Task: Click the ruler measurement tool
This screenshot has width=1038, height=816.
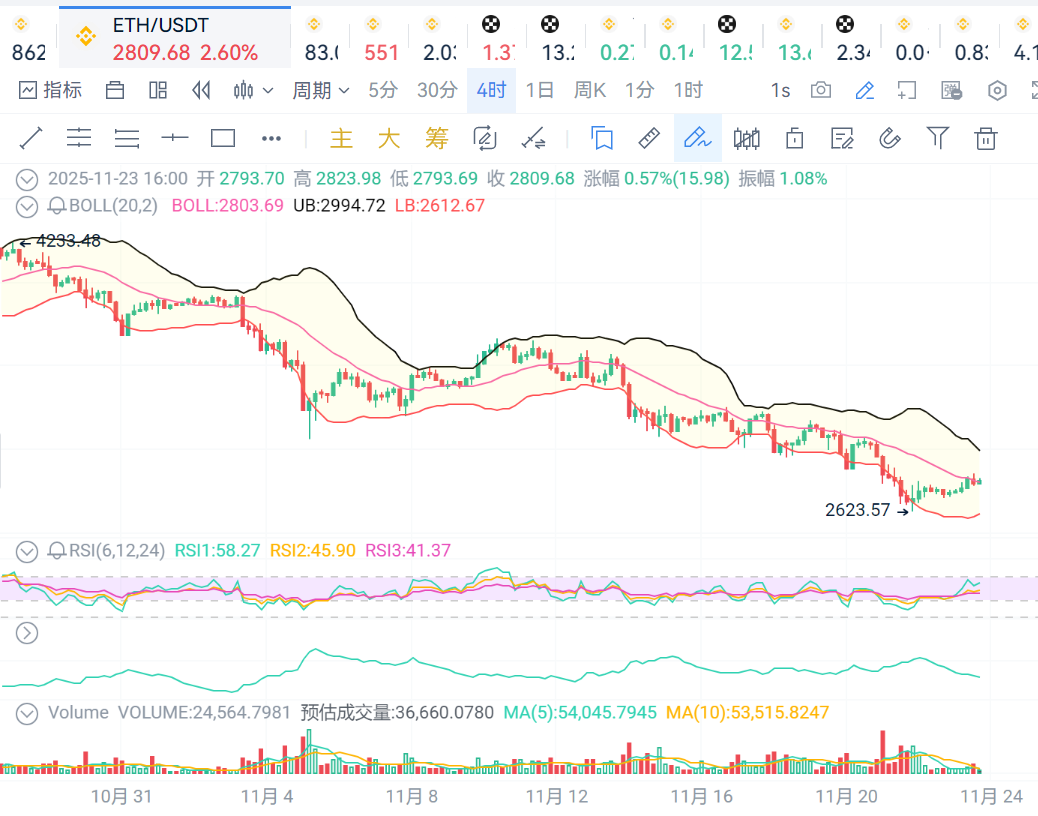Action: [649, 138]
